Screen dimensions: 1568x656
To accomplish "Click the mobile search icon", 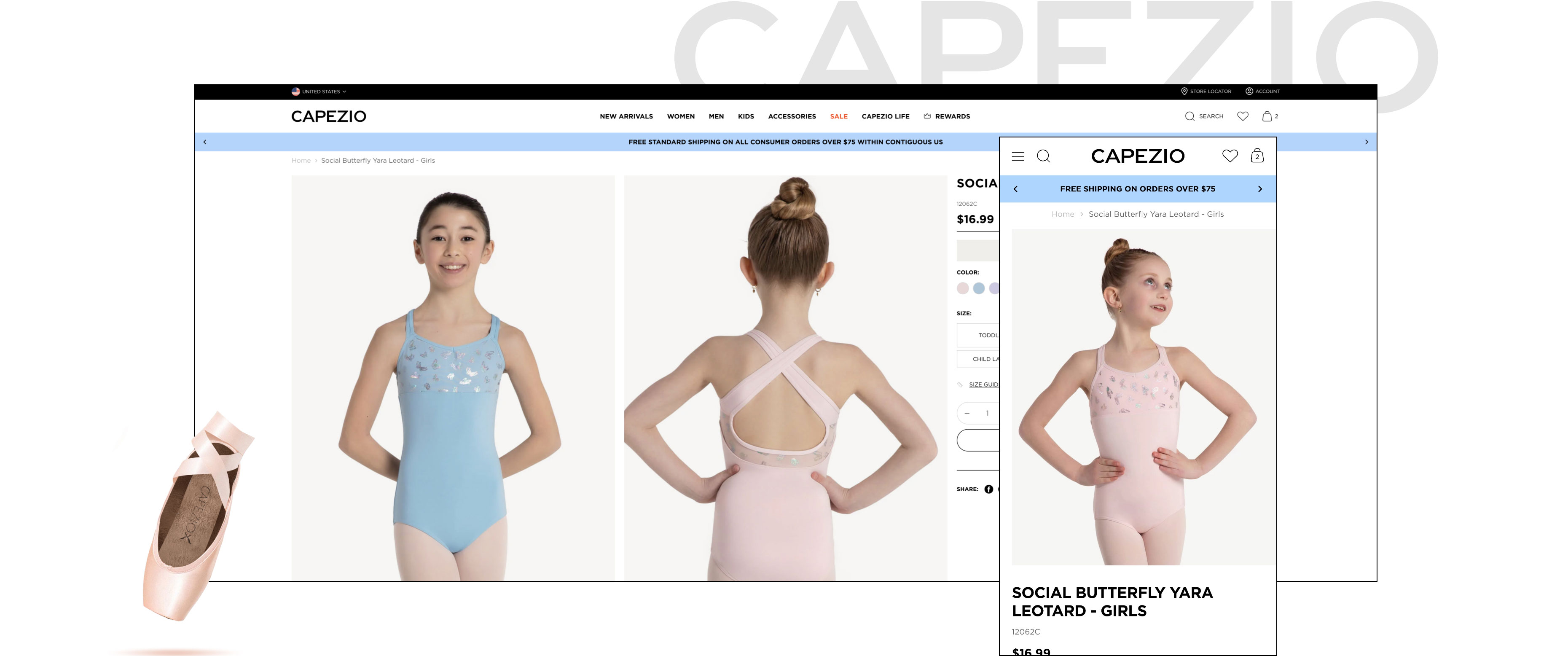I will (1043, 156).
